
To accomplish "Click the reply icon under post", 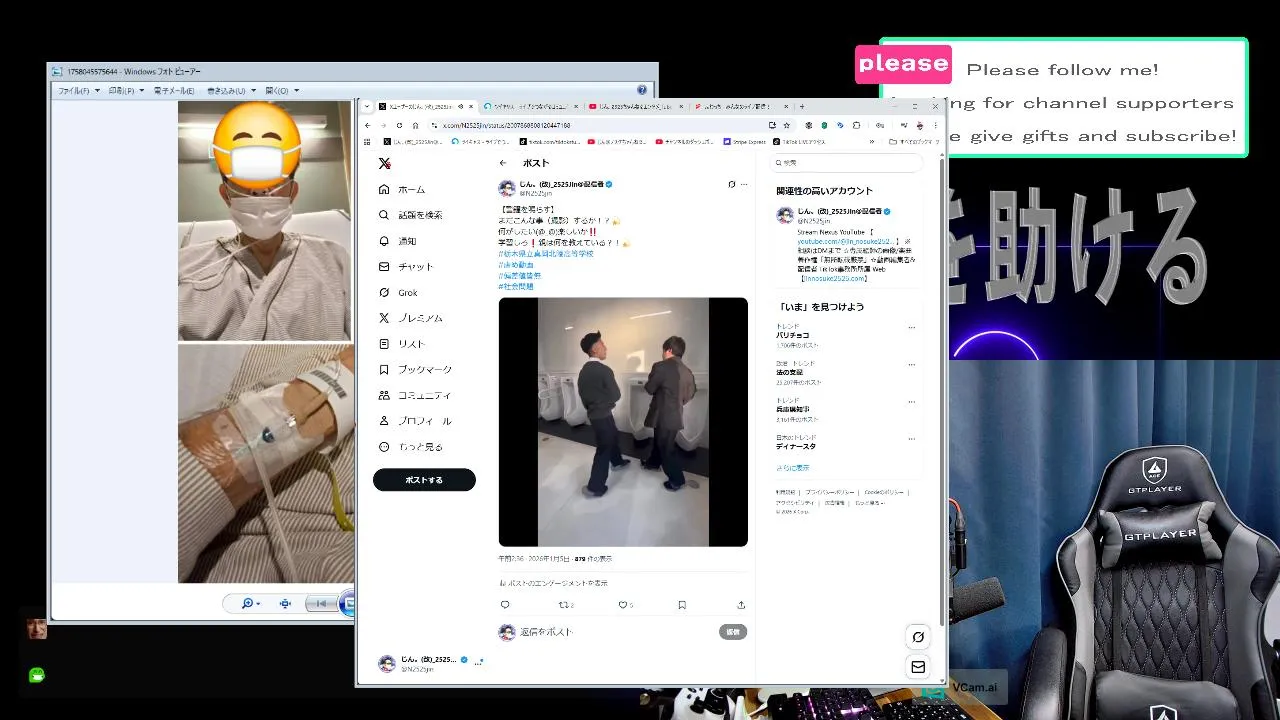I will (x=505, y=605).
